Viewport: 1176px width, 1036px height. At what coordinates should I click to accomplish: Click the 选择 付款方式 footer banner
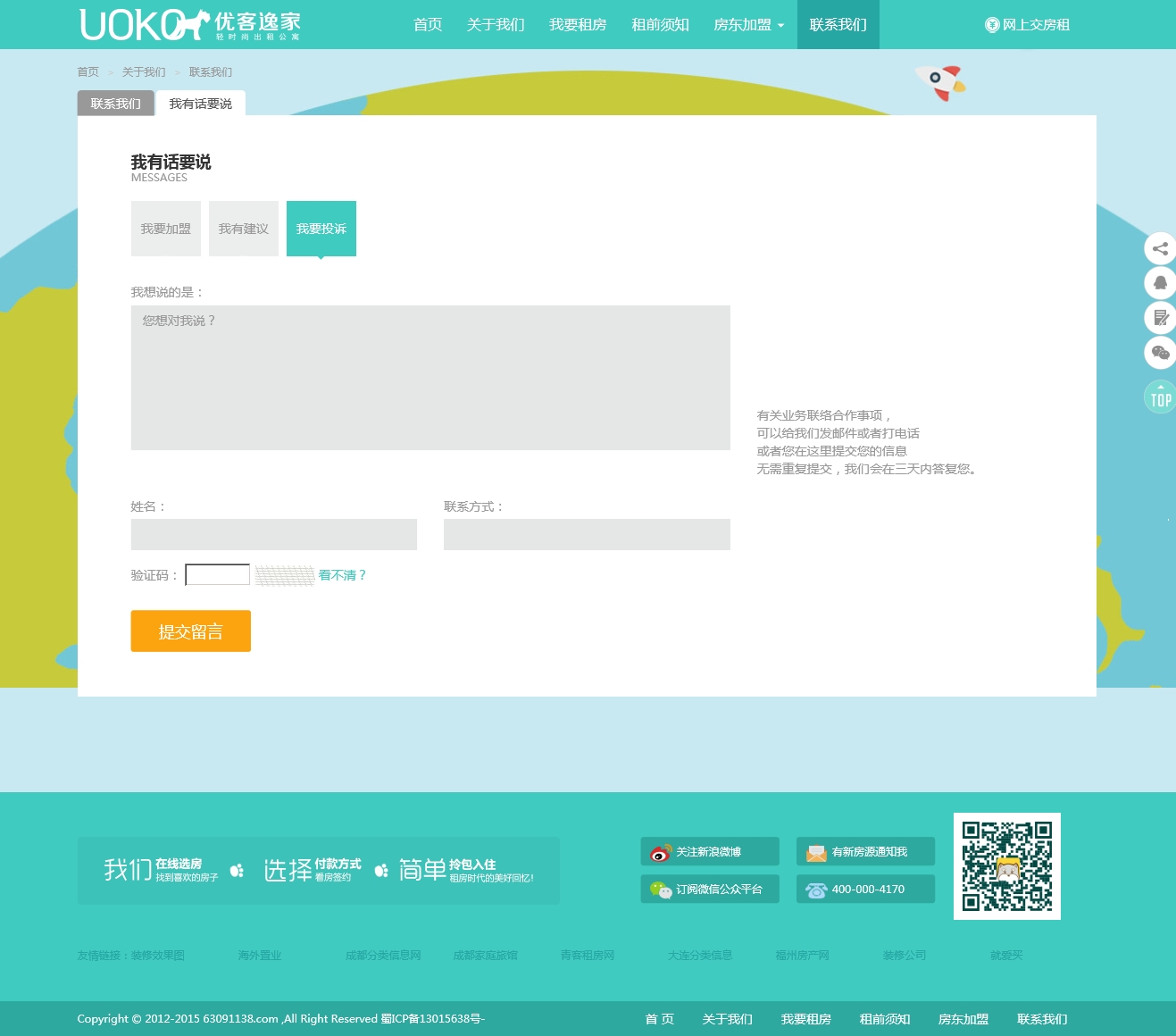click(313, 870)
